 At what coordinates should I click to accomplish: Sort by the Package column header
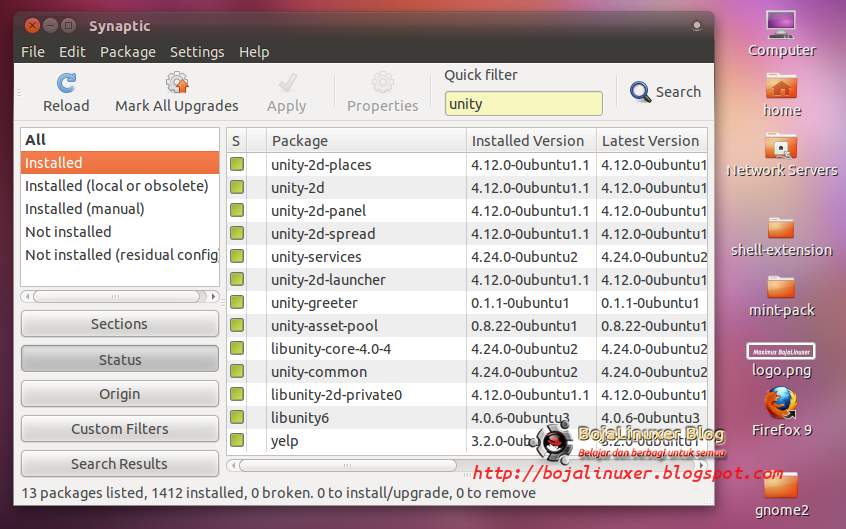[x=366, y=141]
